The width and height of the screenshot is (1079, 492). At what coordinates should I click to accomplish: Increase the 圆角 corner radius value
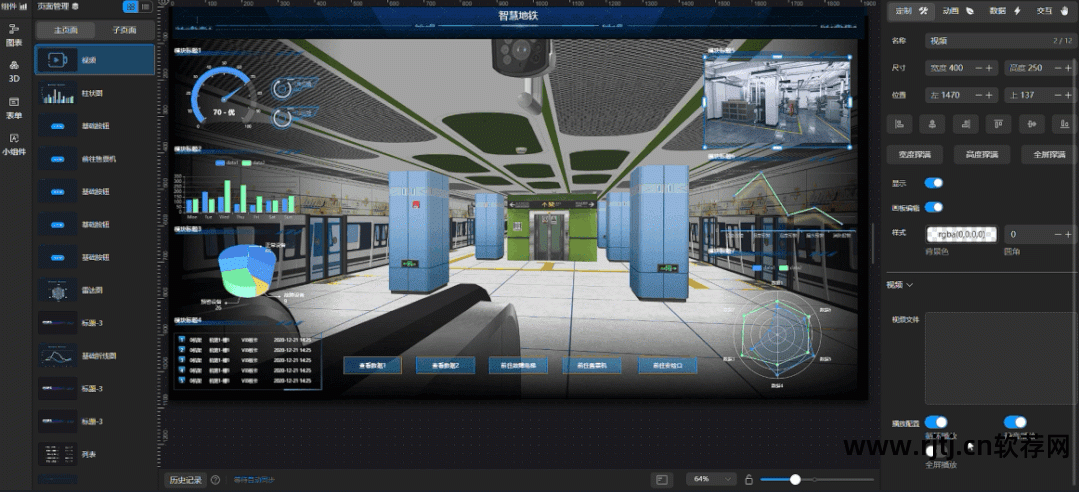pos(1069,235)
